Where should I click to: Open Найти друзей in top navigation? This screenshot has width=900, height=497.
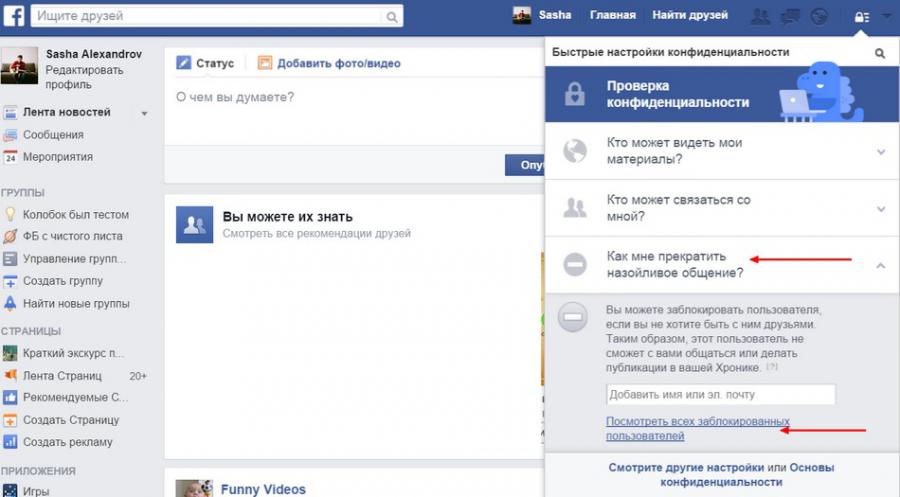[x=690, y=15]
